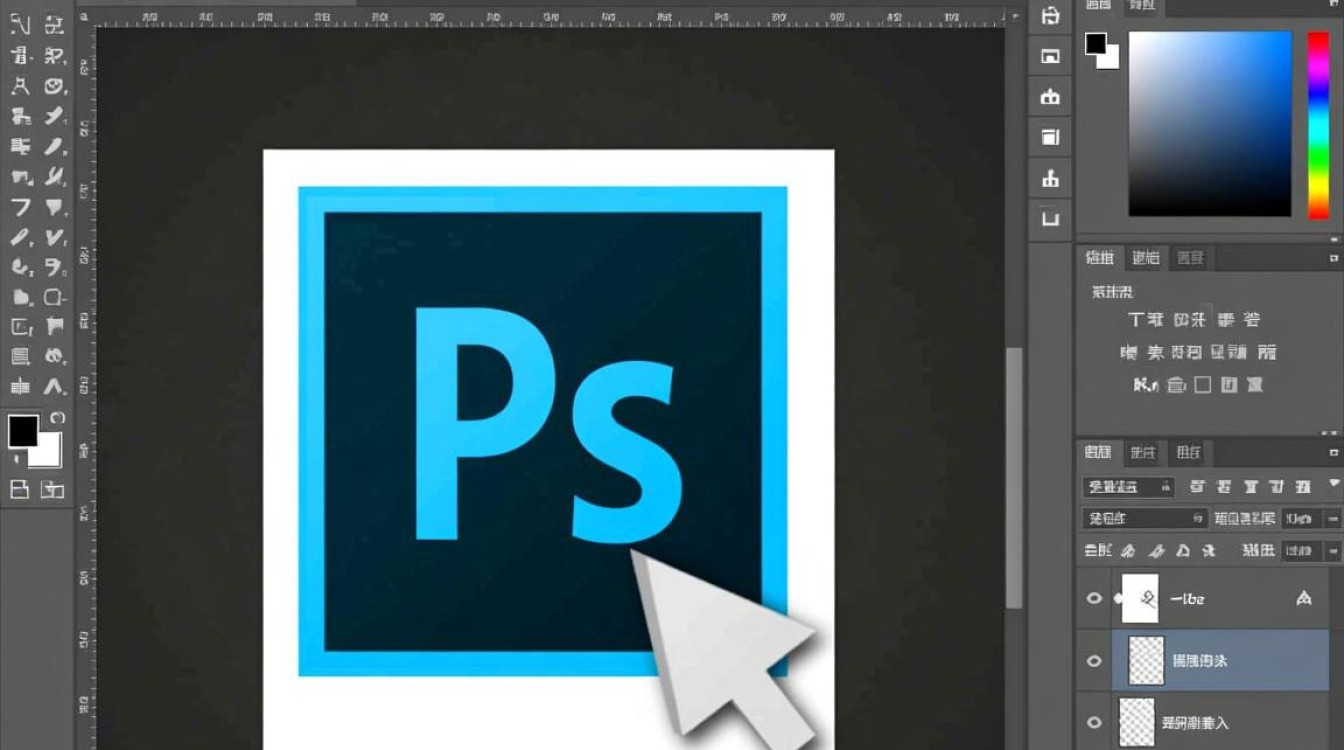1344x750 pixels.
Task: Select the top-right tool in the toolbox
Action: 54,26
